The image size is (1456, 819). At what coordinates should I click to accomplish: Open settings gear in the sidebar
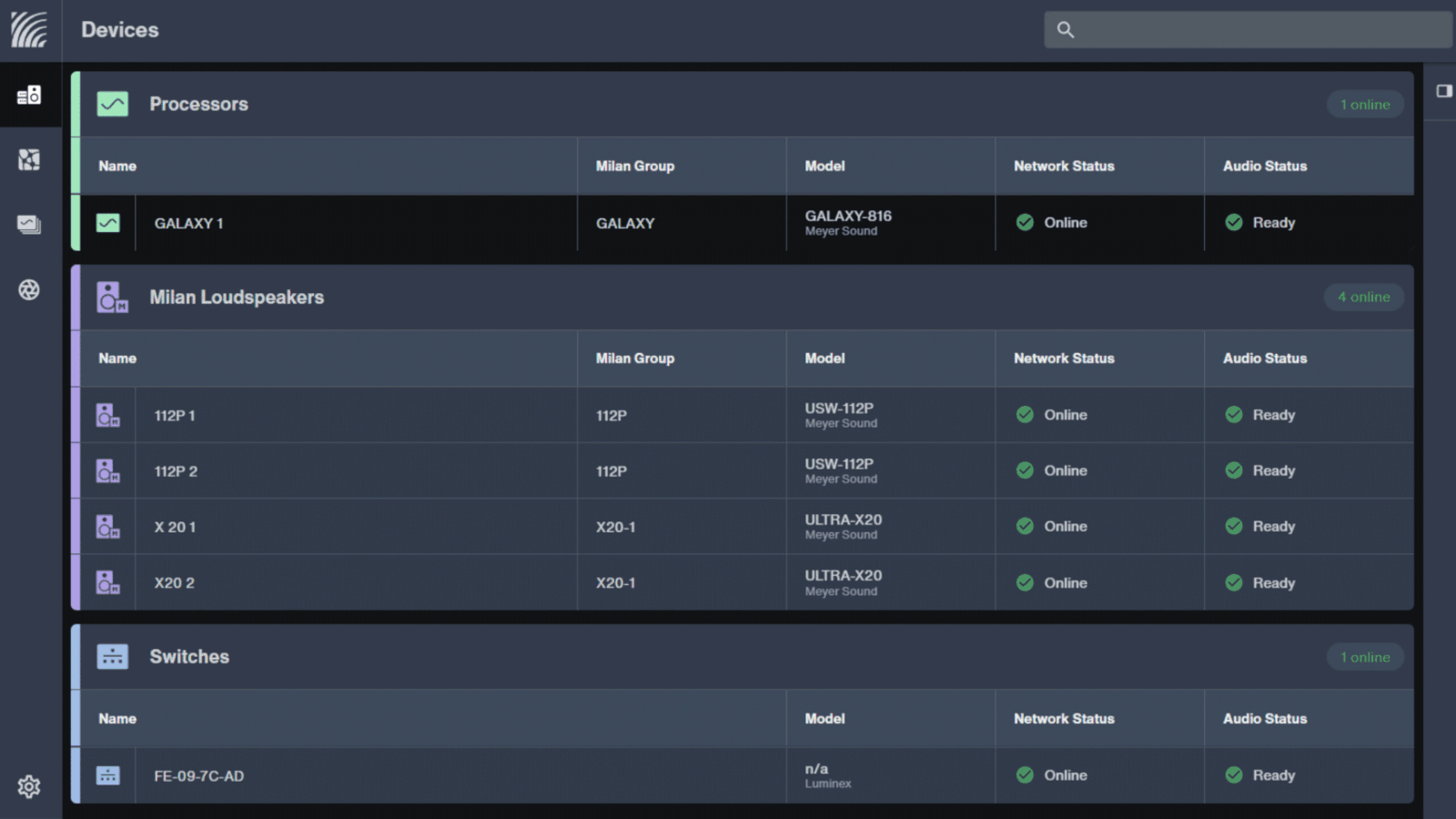(29, 786)
